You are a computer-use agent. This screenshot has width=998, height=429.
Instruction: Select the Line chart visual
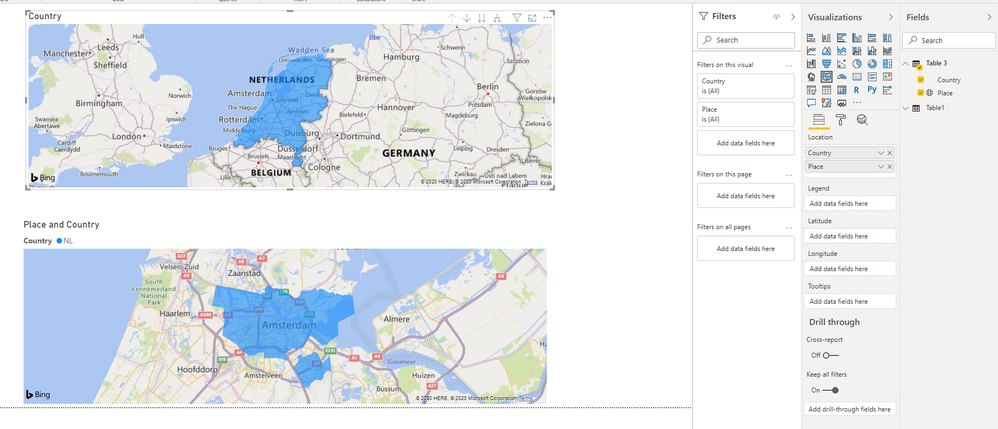click(812, 50)
